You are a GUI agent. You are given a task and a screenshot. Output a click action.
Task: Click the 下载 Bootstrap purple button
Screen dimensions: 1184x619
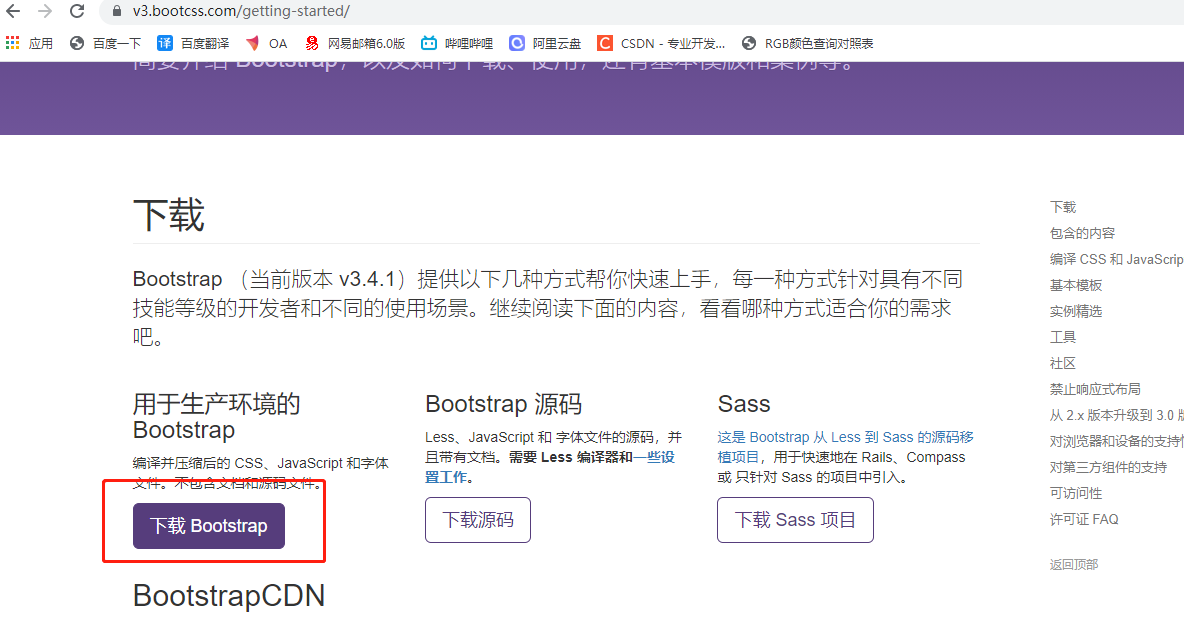click(209, 526)
